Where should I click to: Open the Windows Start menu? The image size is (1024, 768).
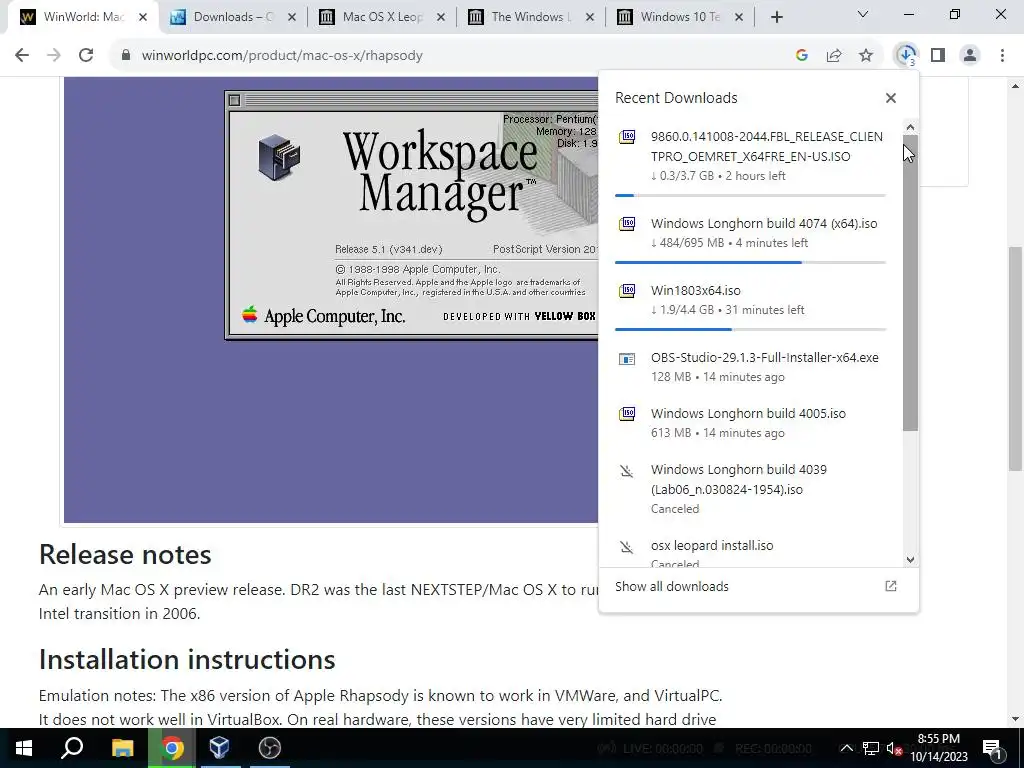24,748
